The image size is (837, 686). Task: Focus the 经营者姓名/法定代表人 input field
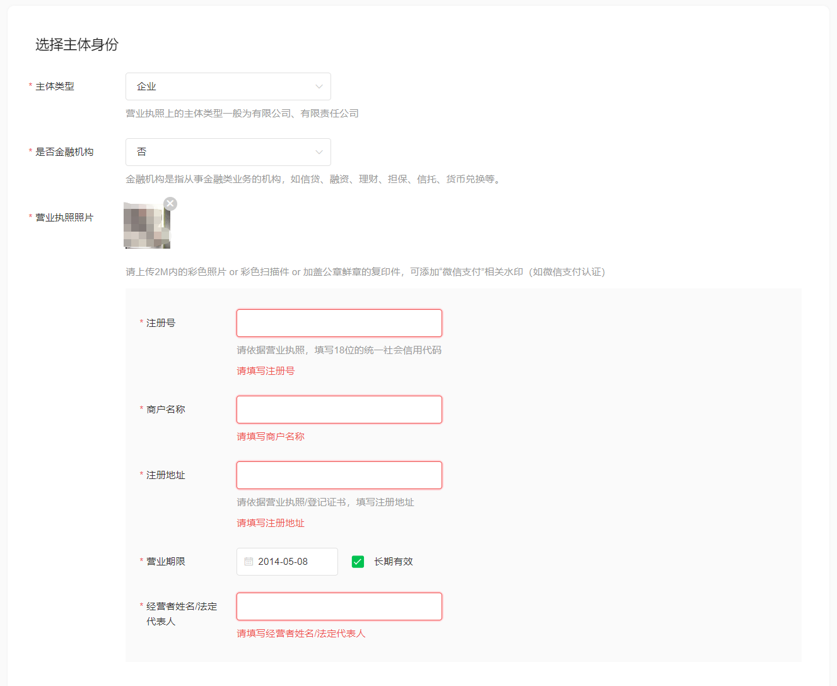(x=339, y=606)
